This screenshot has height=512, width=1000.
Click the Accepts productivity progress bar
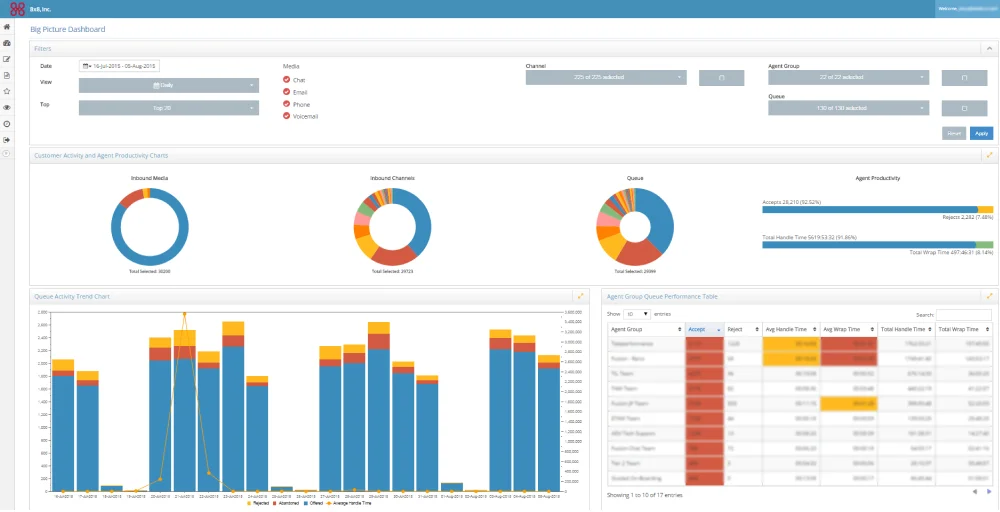point(878,210)
